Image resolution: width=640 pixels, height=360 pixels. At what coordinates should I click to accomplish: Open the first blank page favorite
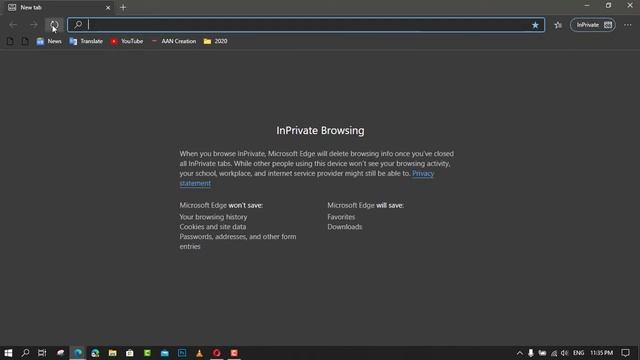(10, 41)
